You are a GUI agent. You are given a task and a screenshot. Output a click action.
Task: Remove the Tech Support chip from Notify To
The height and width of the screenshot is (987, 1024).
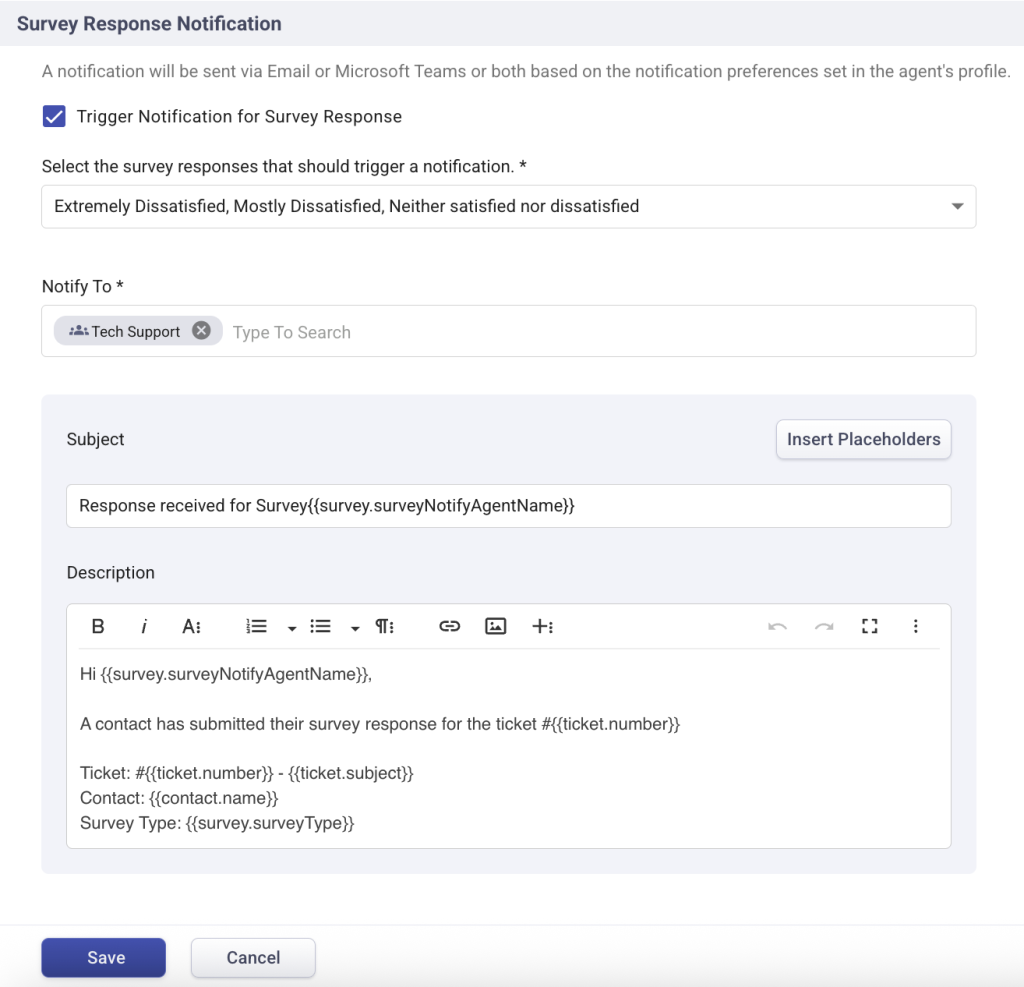point(201,331)
